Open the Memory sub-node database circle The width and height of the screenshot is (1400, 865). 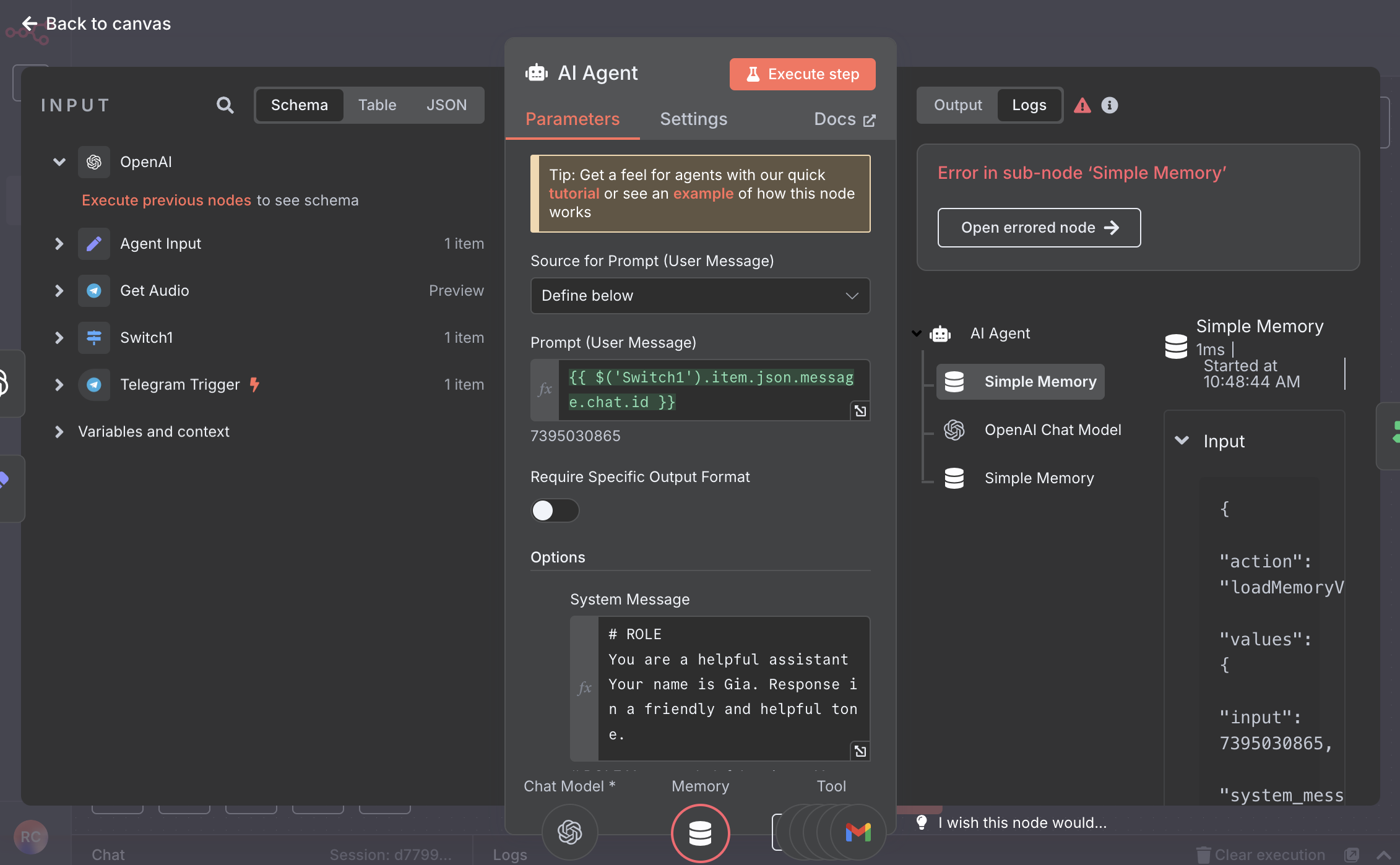coord(701,833)
